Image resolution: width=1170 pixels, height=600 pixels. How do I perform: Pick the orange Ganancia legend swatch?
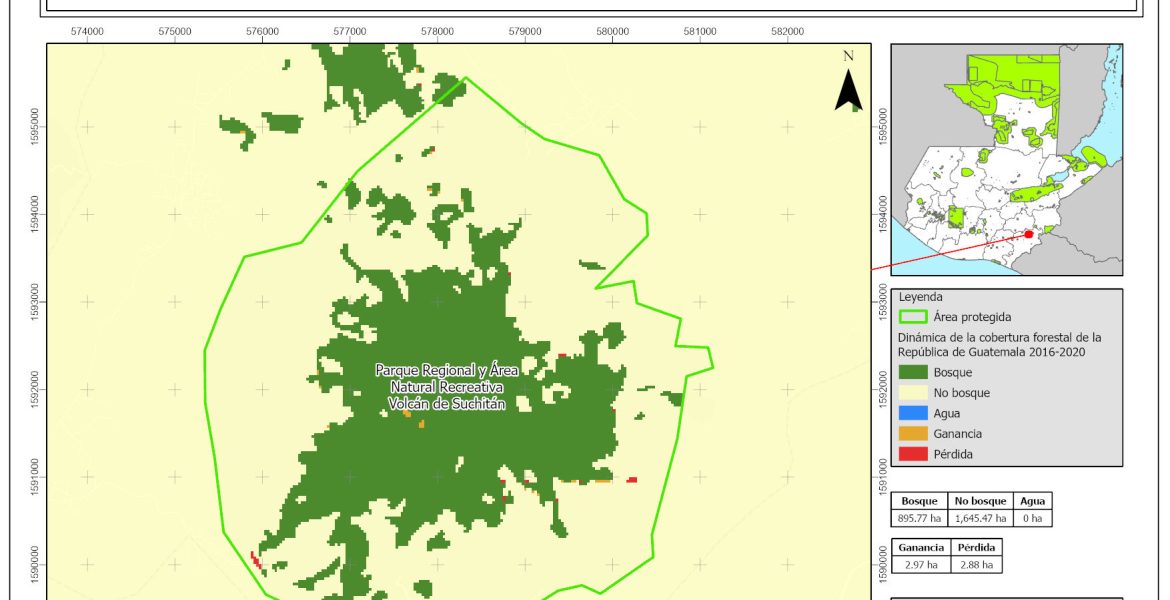913,434
